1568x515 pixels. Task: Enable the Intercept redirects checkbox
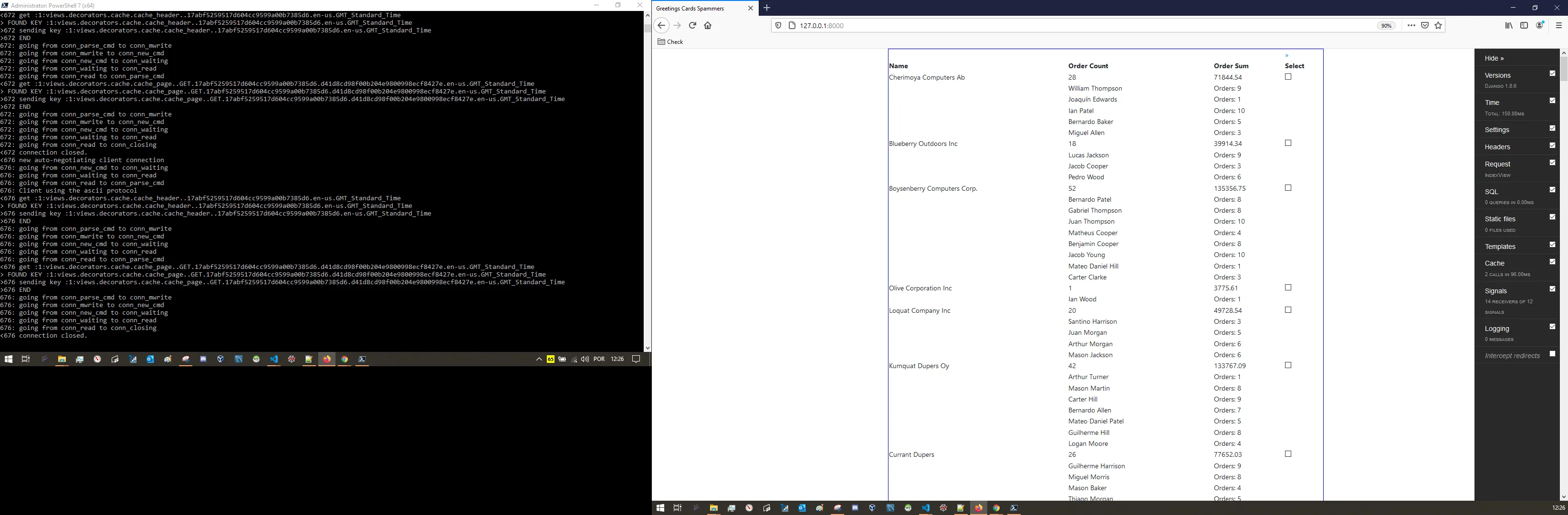(1552, 354)
